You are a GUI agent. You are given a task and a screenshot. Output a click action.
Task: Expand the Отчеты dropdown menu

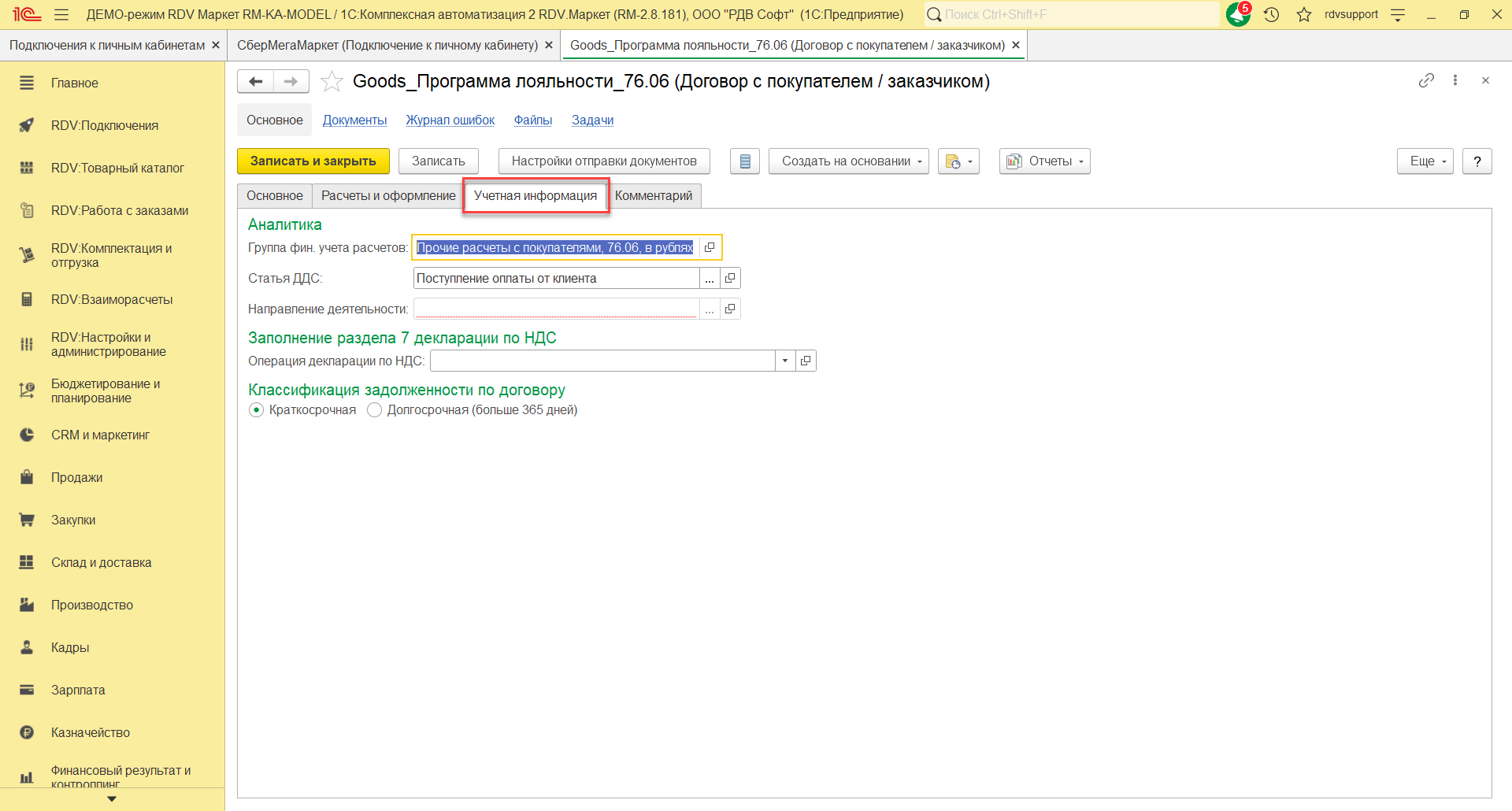(x=1044, y=161)
